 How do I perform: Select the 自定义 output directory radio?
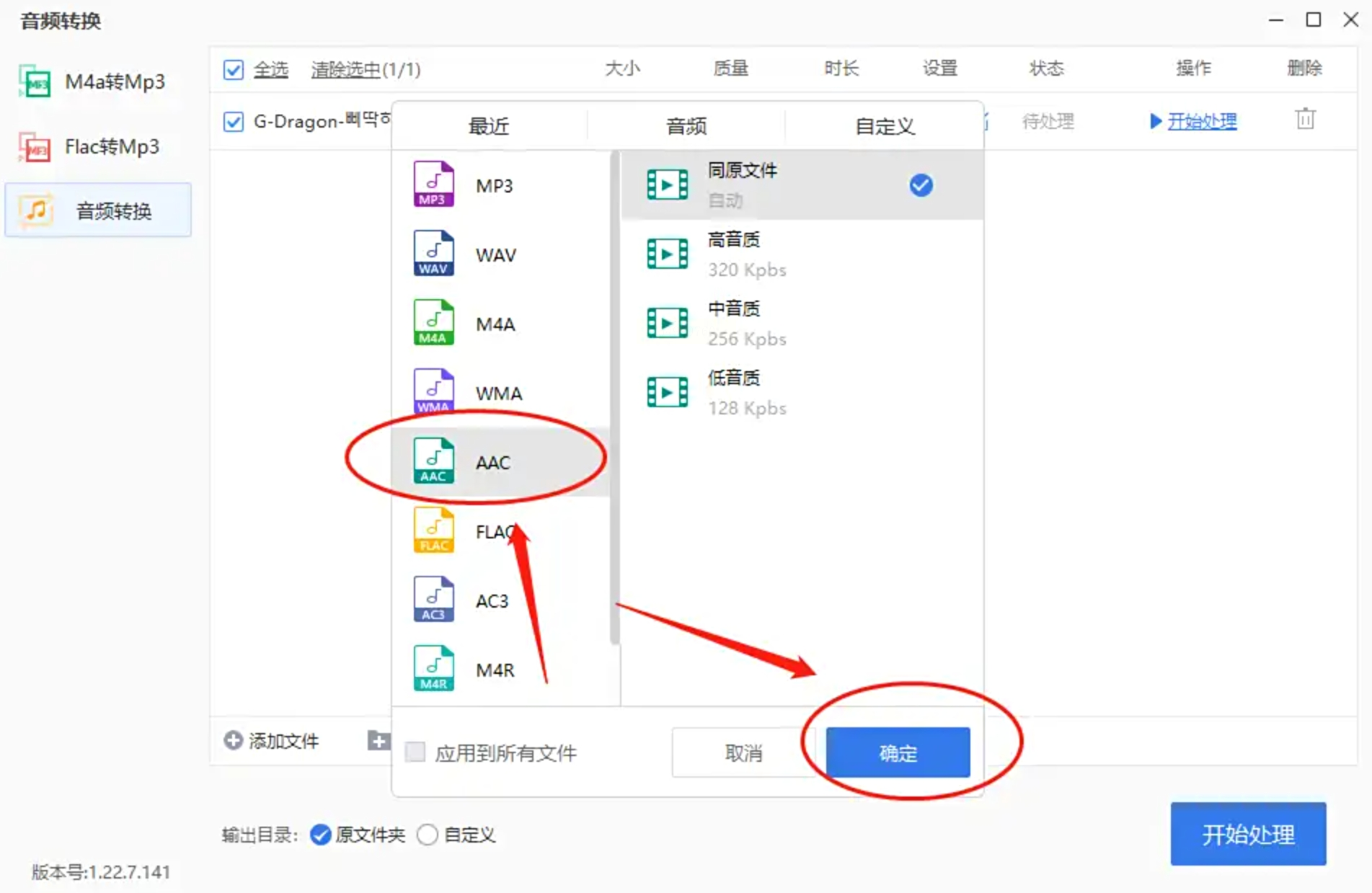(428, 835)
